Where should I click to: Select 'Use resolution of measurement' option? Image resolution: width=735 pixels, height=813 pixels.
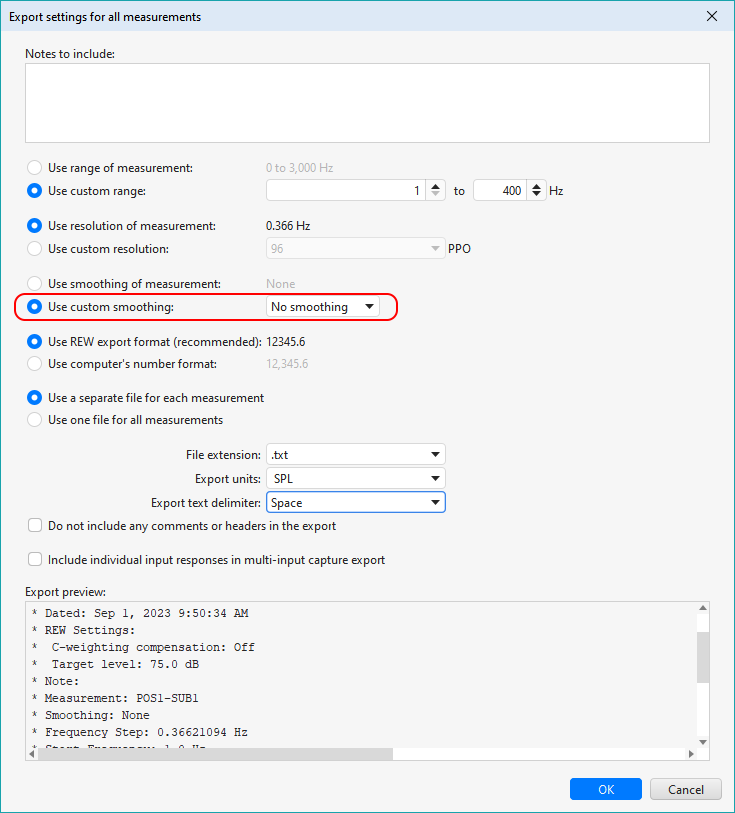click(34, 226)
